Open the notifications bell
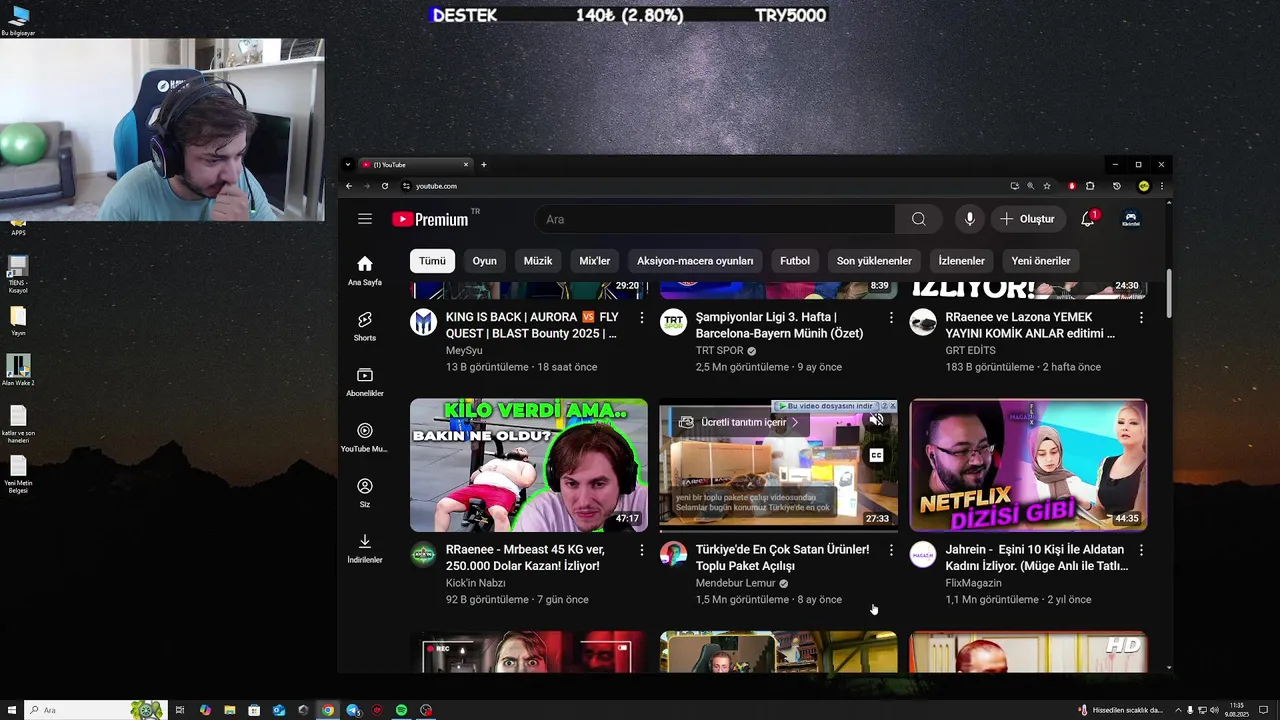 coord(1088,219)
